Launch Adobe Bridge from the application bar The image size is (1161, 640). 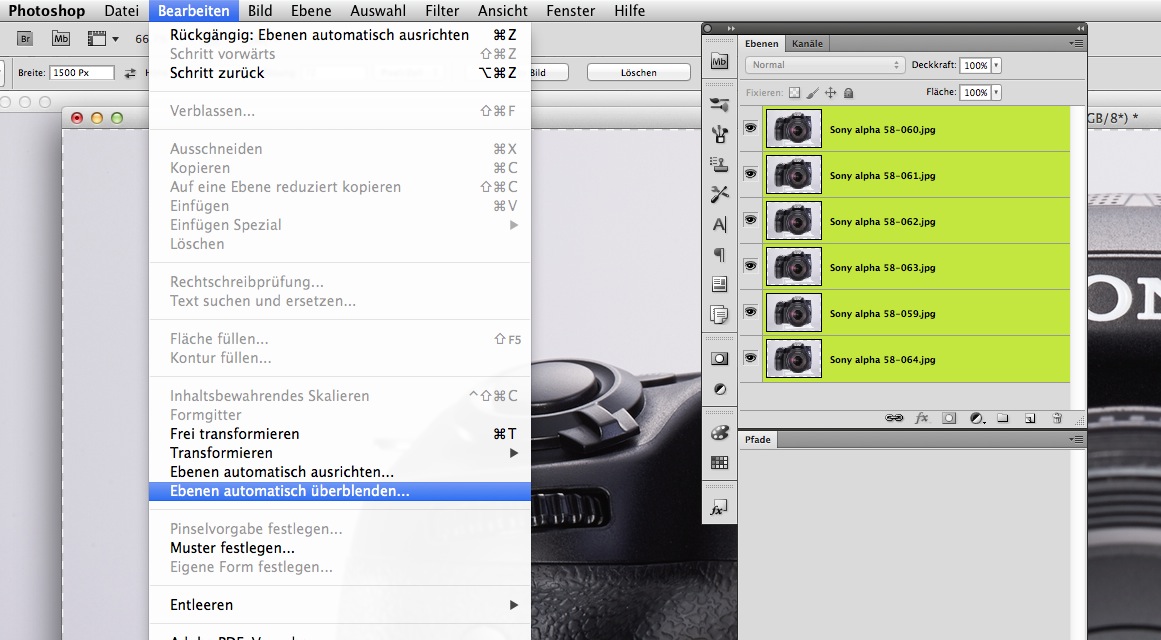pyautogui.click(x=26, y=39)
